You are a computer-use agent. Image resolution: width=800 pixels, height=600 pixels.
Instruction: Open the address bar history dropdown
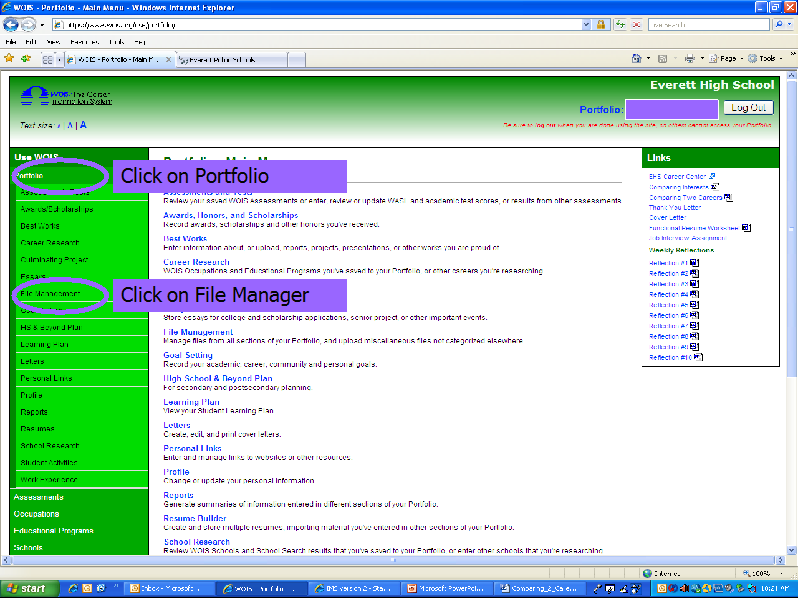tap(586, 24)
